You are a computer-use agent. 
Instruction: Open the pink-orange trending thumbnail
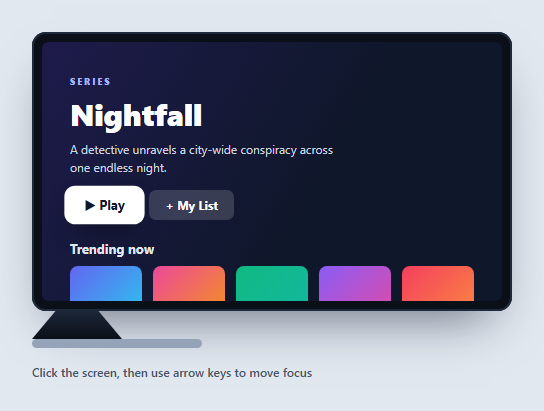pos(189,283)
